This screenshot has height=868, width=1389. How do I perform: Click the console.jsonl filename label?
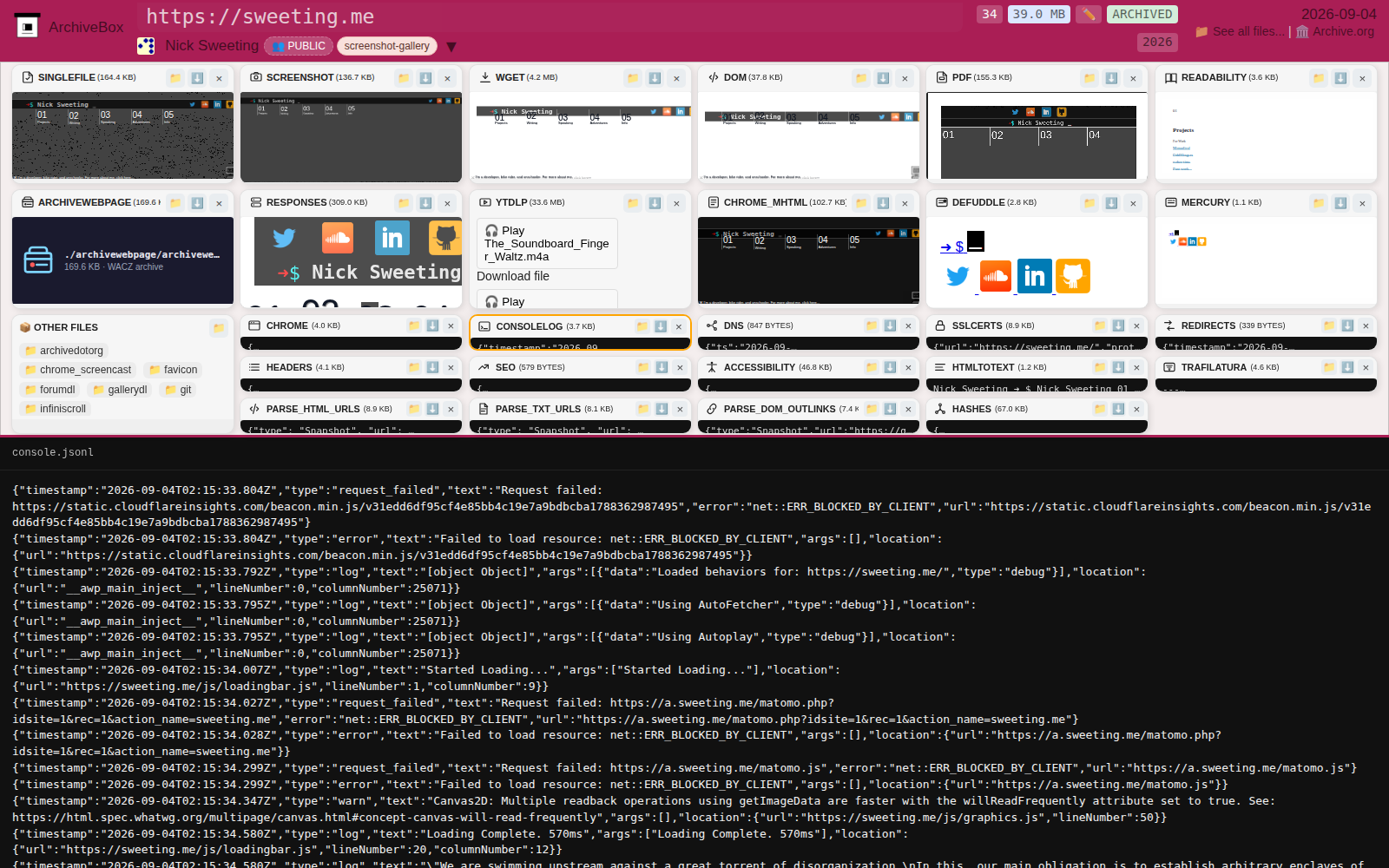pyautogui.click(x=53, y=452)
